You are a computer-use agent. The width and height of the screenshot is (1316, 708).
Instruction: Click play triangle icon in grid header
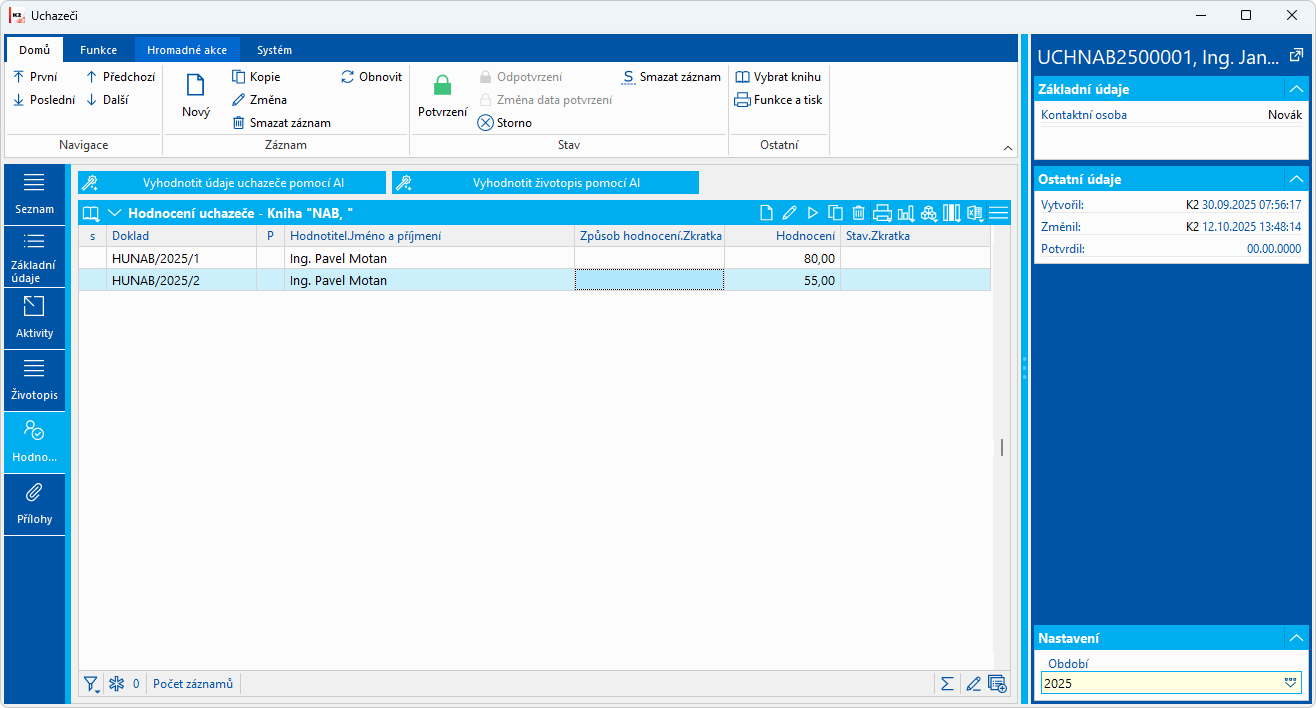pyautogui.click(x=813, y=213)
